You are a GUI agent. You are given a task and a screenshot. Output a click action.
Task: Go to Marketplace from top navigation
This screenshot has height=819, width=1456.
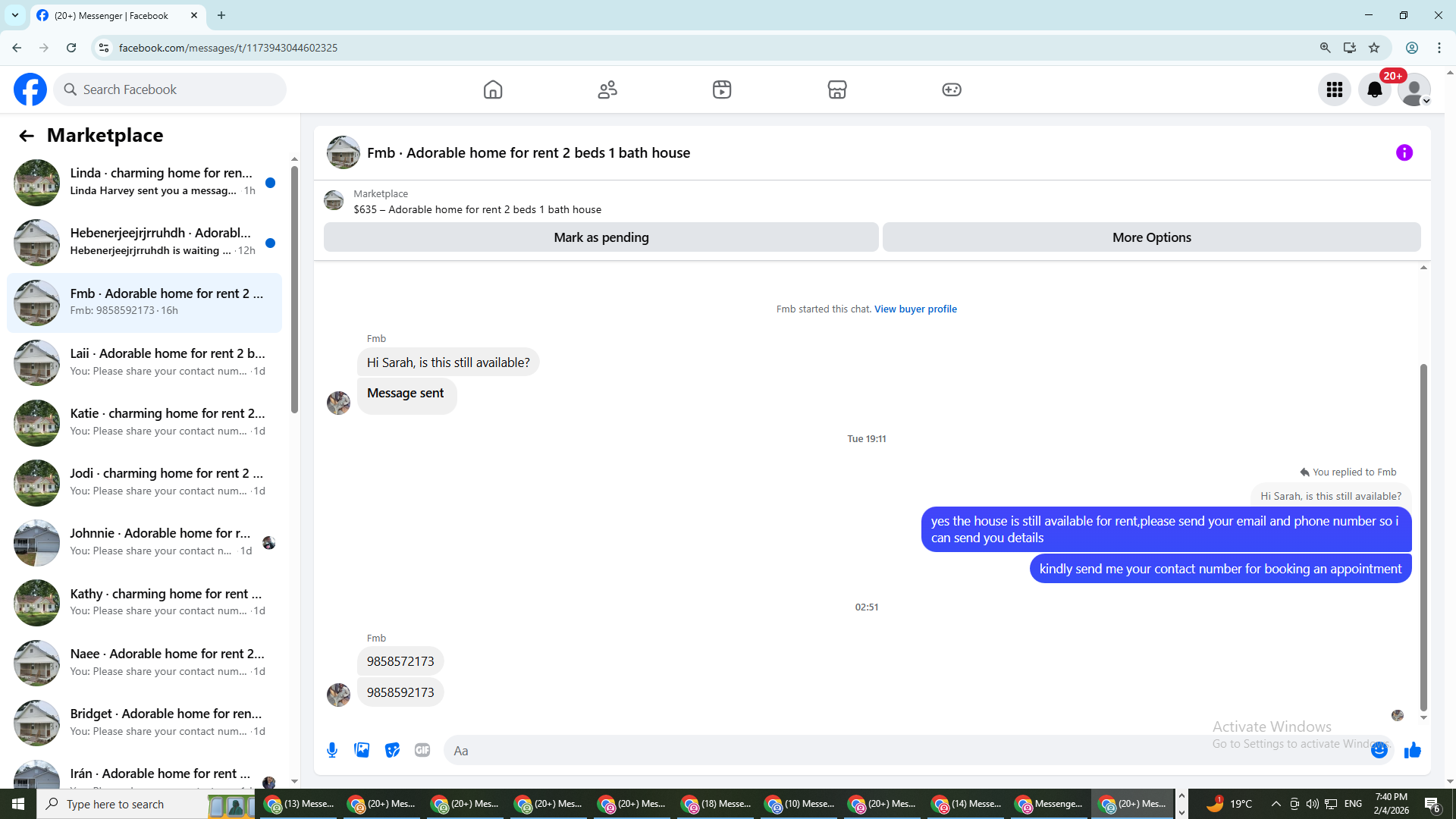coord(836,89)
